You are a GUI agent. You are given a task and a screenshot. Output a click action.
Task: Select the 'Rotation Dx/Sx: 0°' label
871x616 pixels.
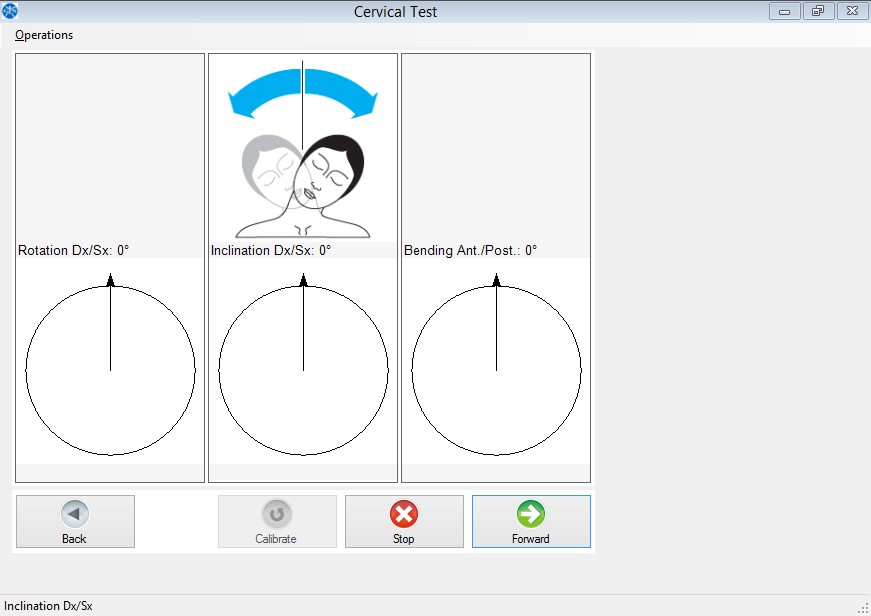[x=73, y=251]
